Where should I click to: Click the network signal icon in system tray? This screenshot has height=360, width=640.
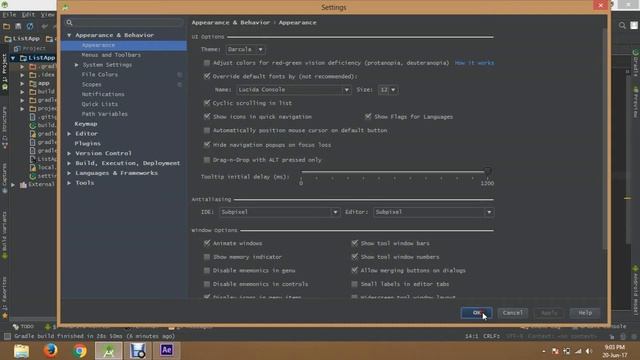(578, 351)
